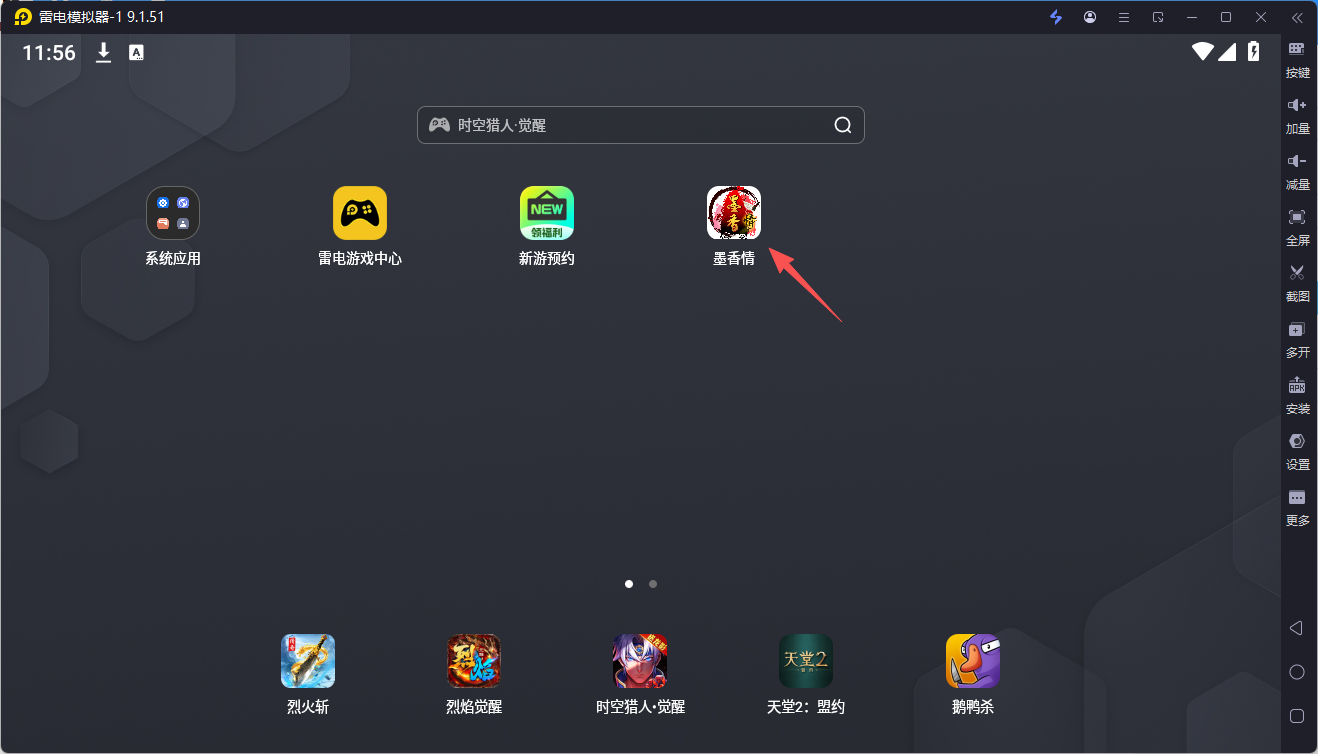Click the mini-window icon in title bar
Screen dimensions: 1318x754
(1158, 17)
